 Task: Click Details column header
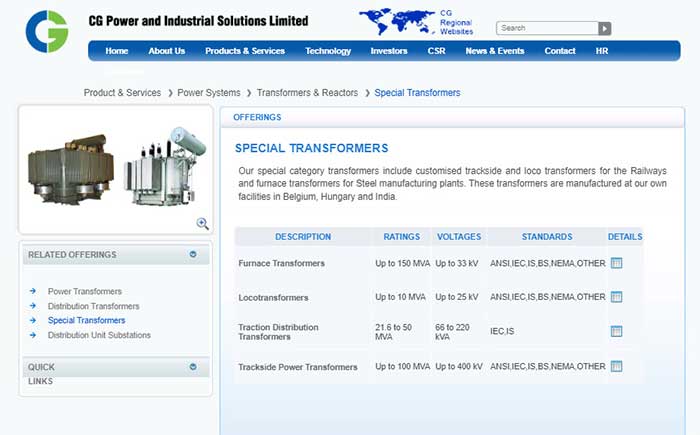point(625,237)
